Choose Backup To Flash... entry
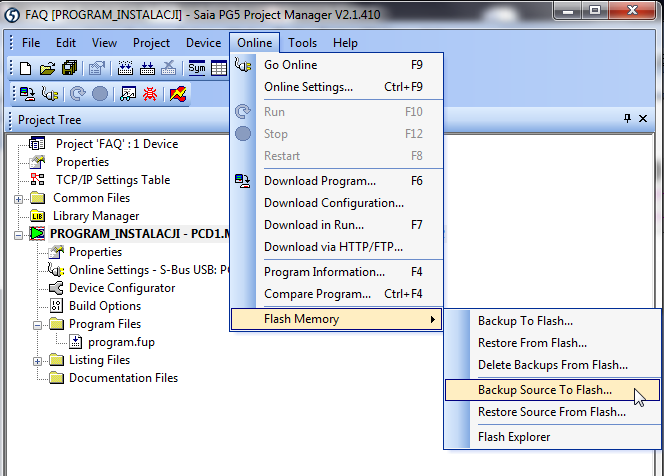Viewport: 664px width, 476px height. (x=553, y=321)
